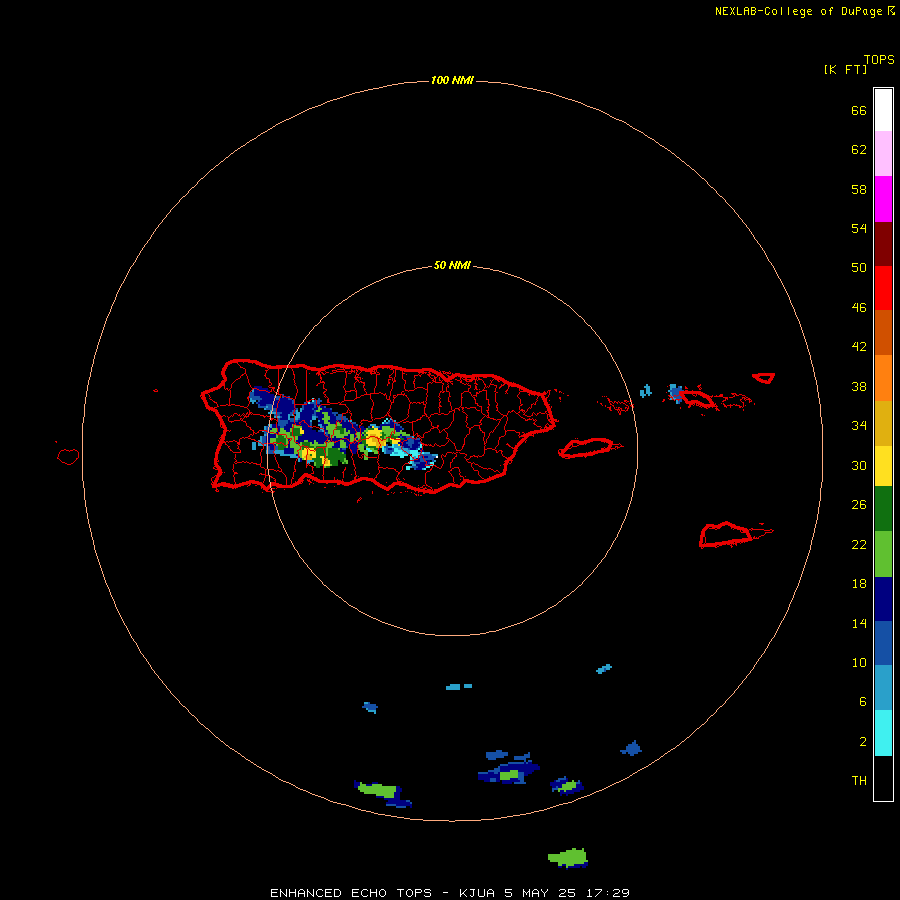Click the legend value 26
The image size is (900, 900).
859,505
